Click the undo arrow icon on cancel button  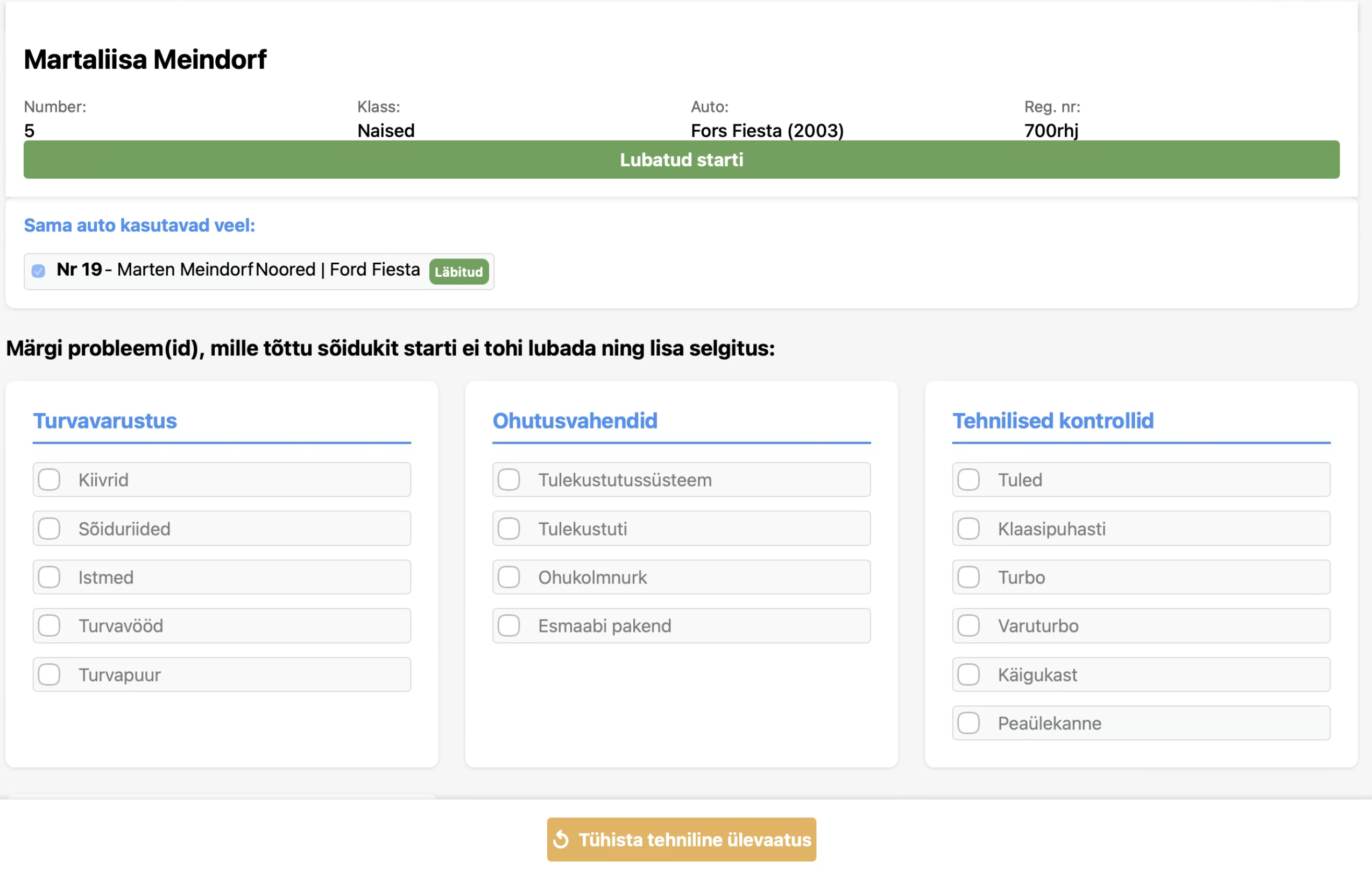coord(561,840)
